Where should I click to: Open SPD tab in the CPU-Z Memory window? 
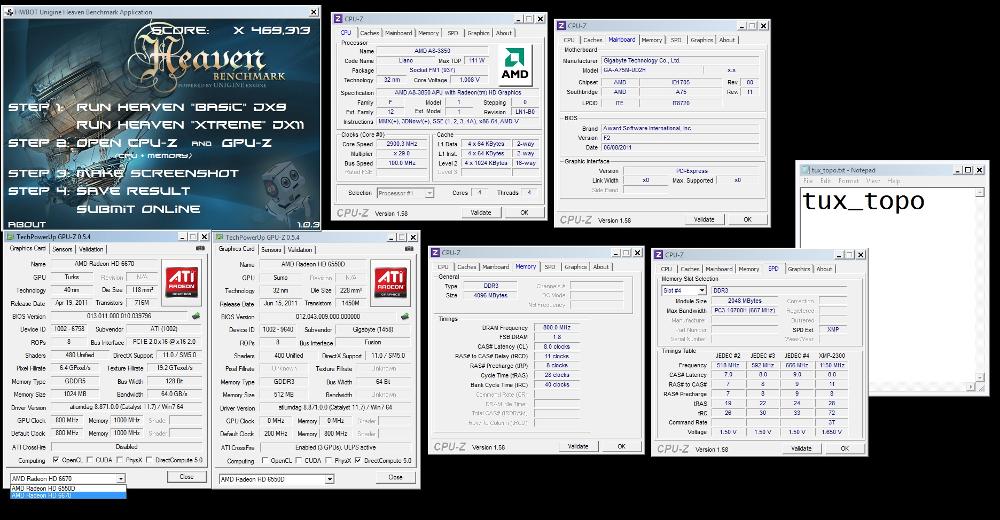click(550, 267)
